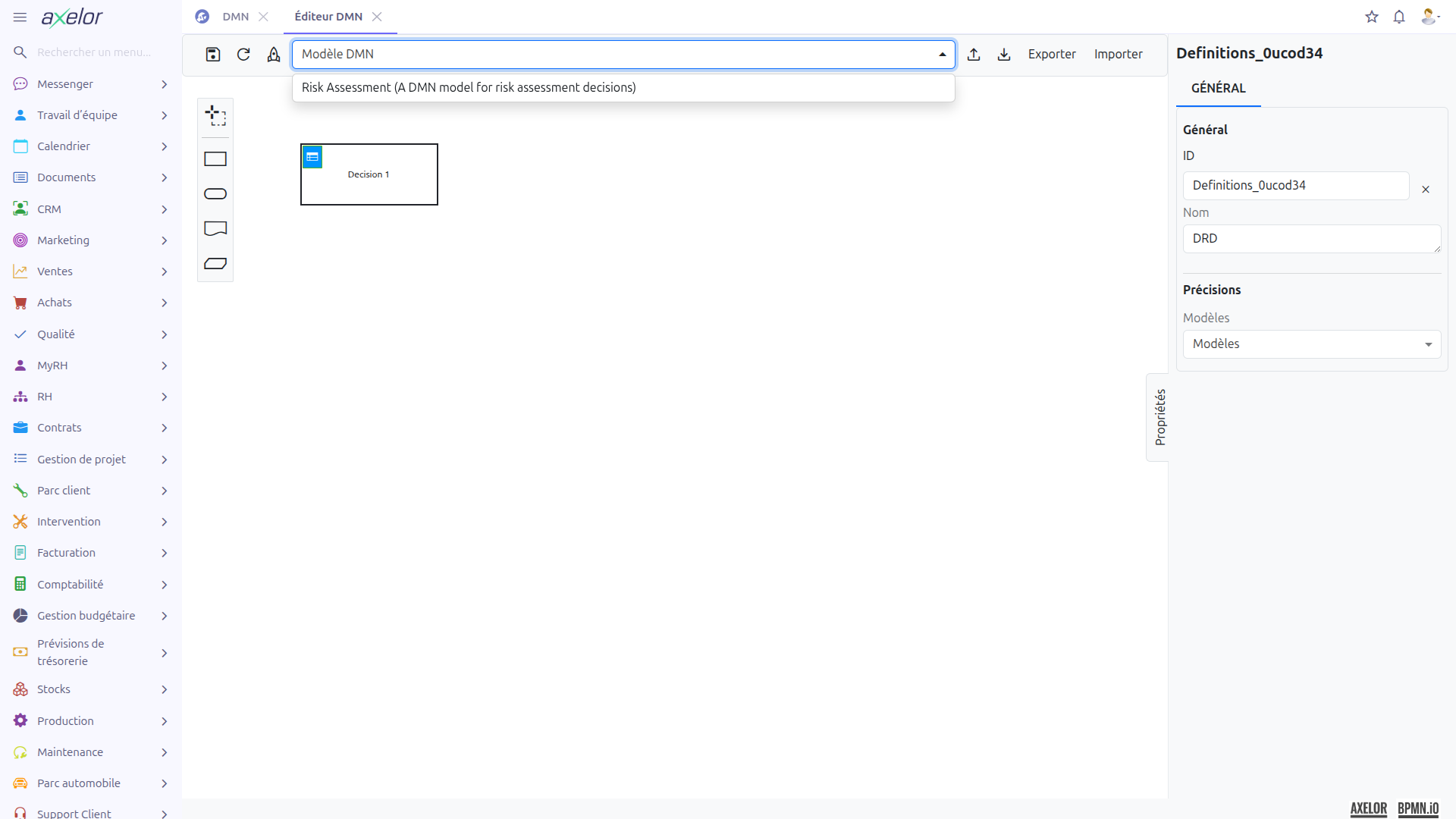
Task: Click the save diagram icon
Action: pos(213,55)
